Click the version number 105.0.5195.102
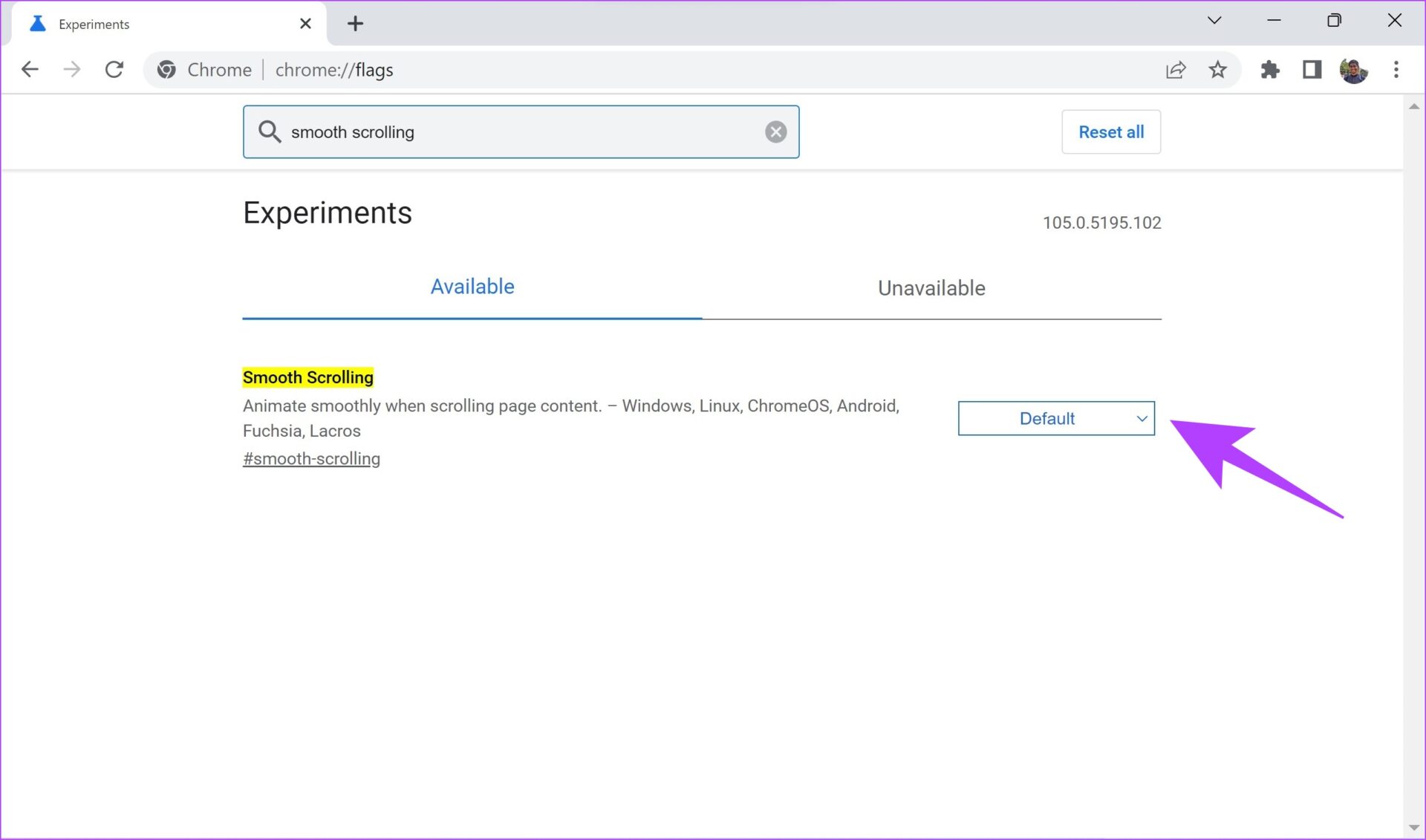This screenshot has width=1426, height=840. pos(1101,223)
